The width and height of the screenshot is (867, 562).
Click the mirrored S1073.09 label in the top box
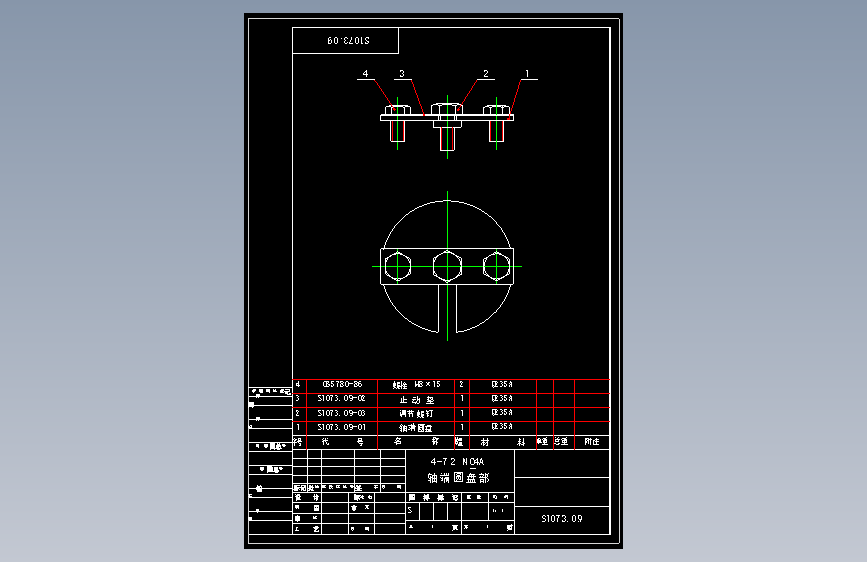pyautogui.click(x=348, y=40)
